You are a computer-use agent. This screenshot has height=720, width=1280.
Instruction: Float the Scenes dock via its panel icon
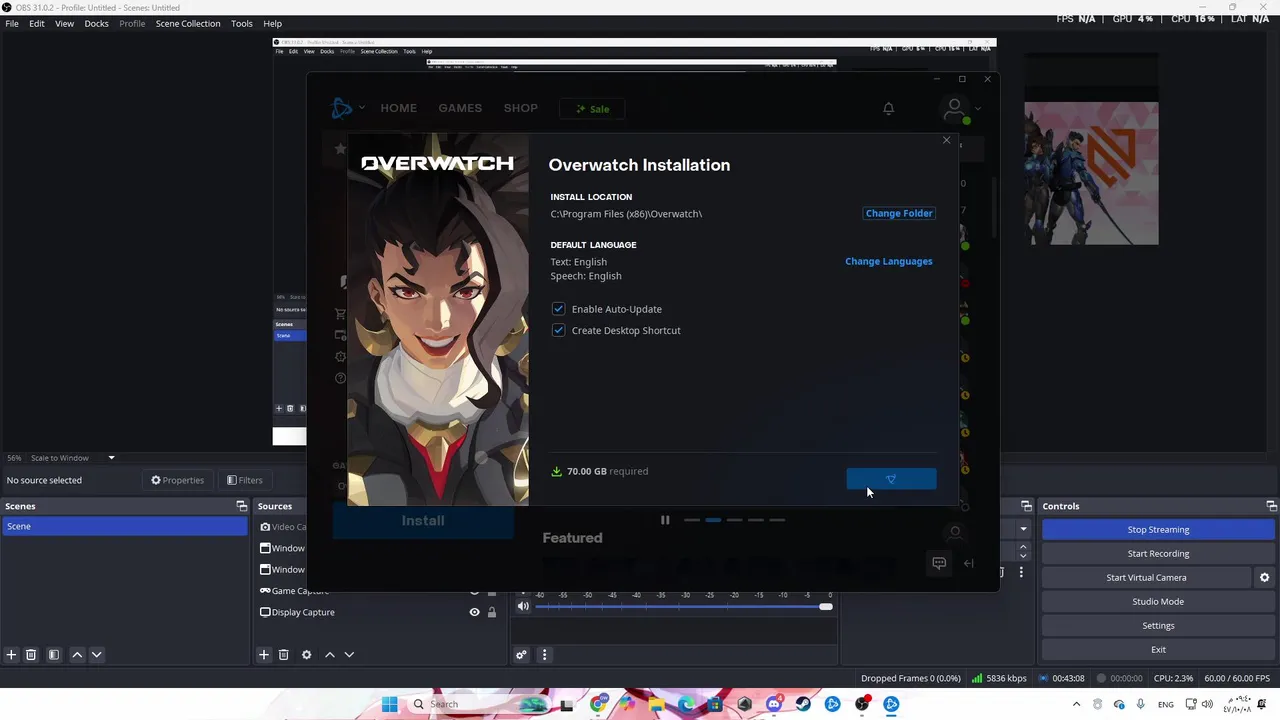point(241,506)
